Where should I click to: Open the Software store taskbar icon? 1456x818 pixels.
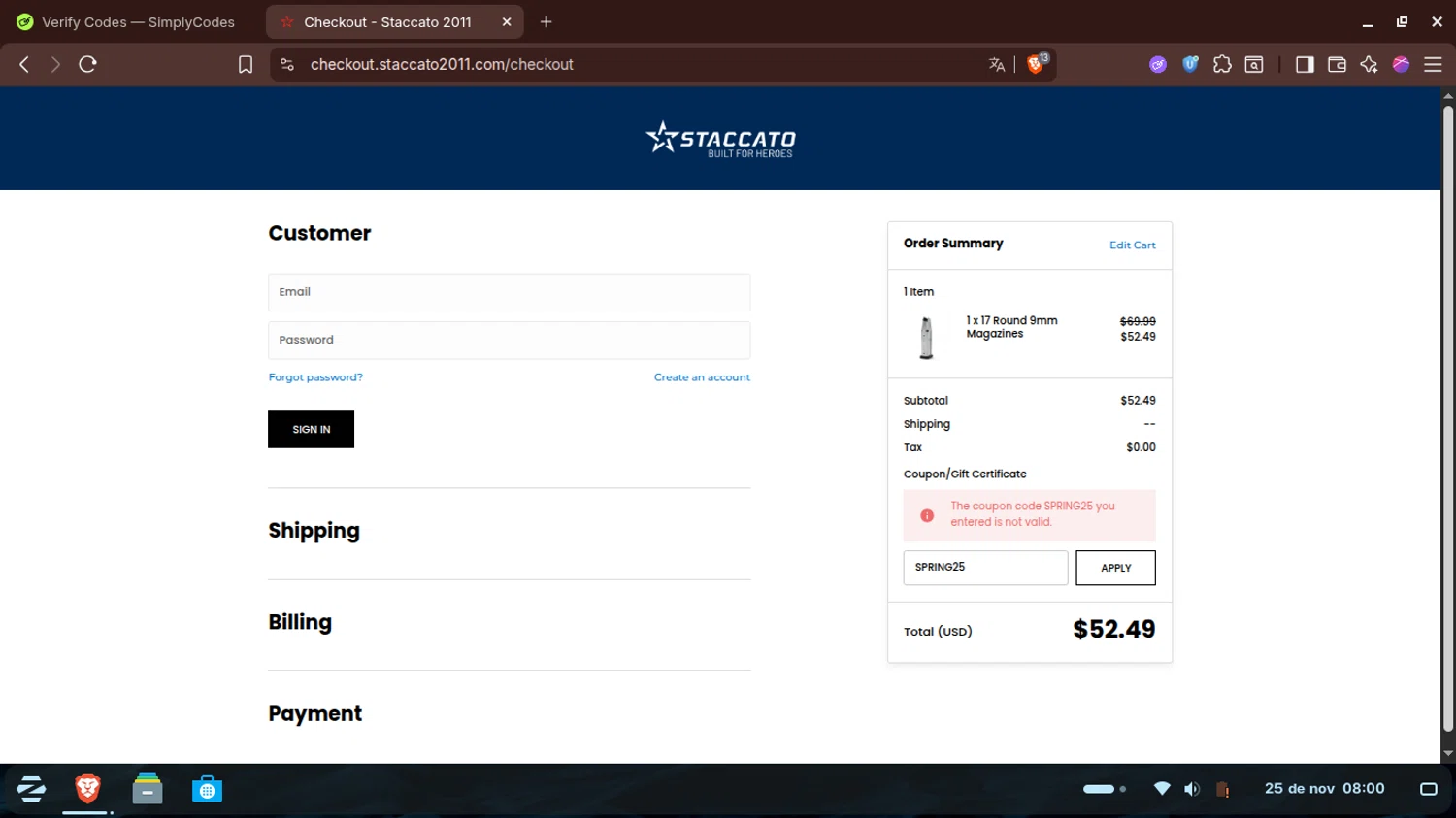pyautogui.click(x=207, y=789)
